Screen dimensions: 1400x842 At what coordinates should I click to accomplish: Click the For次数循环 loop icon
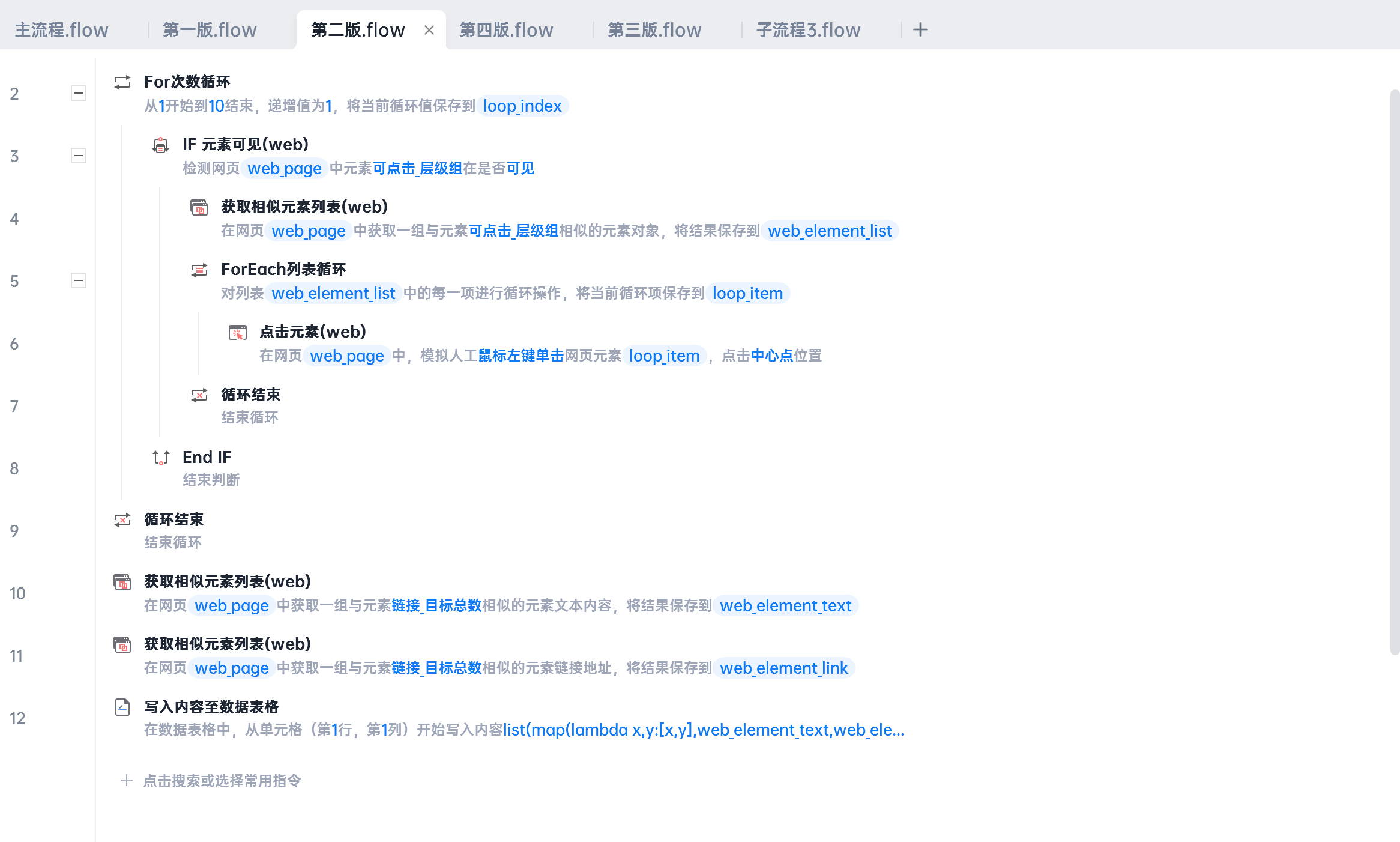tap(122, 82)
